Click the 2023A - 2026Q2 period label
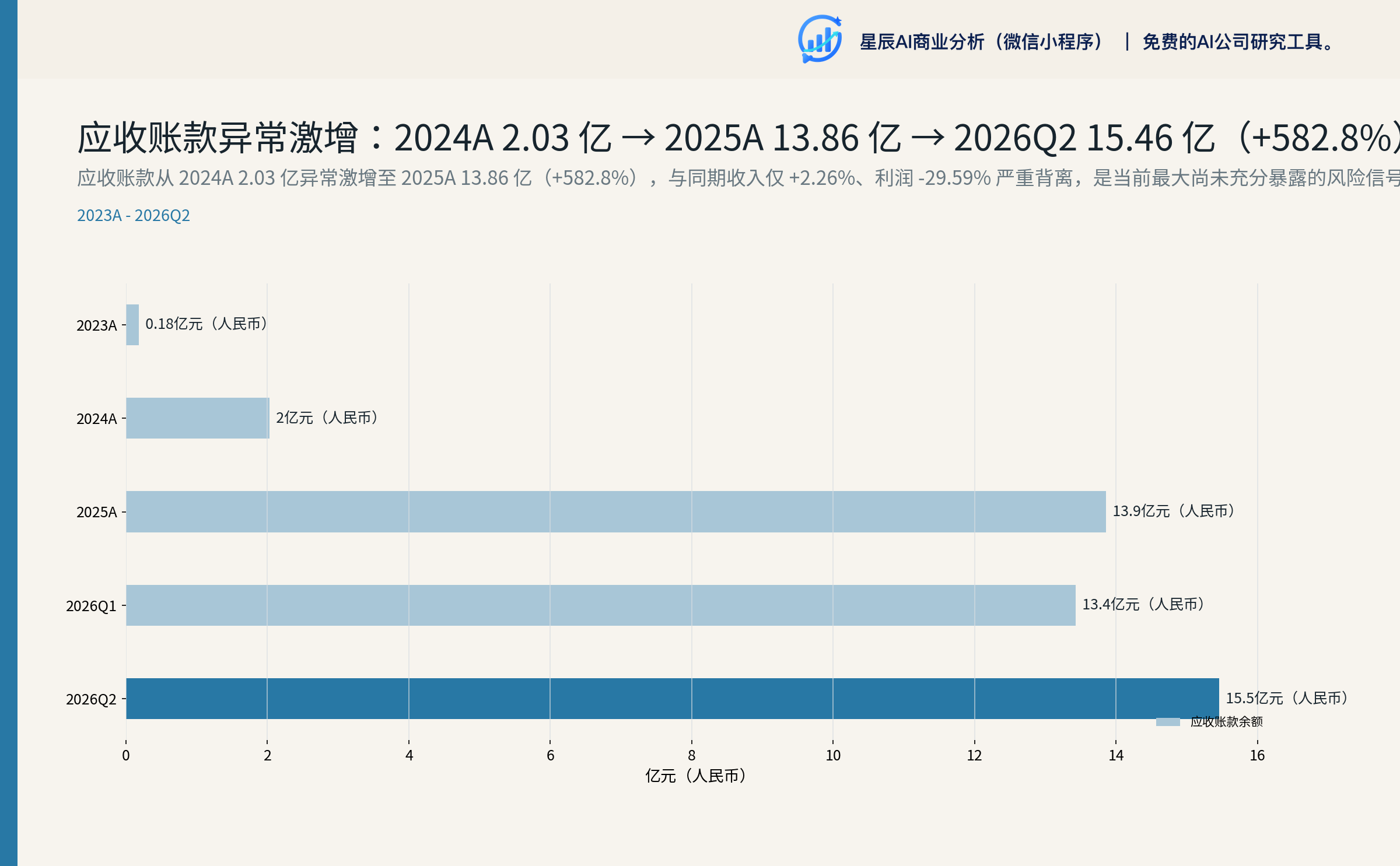 click(134, 216)
